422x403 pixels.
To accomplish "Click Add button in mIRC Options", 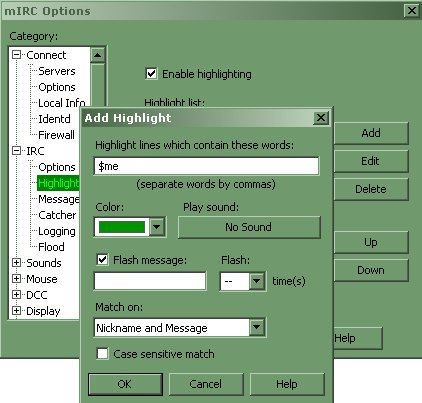I will click(371, 133).
